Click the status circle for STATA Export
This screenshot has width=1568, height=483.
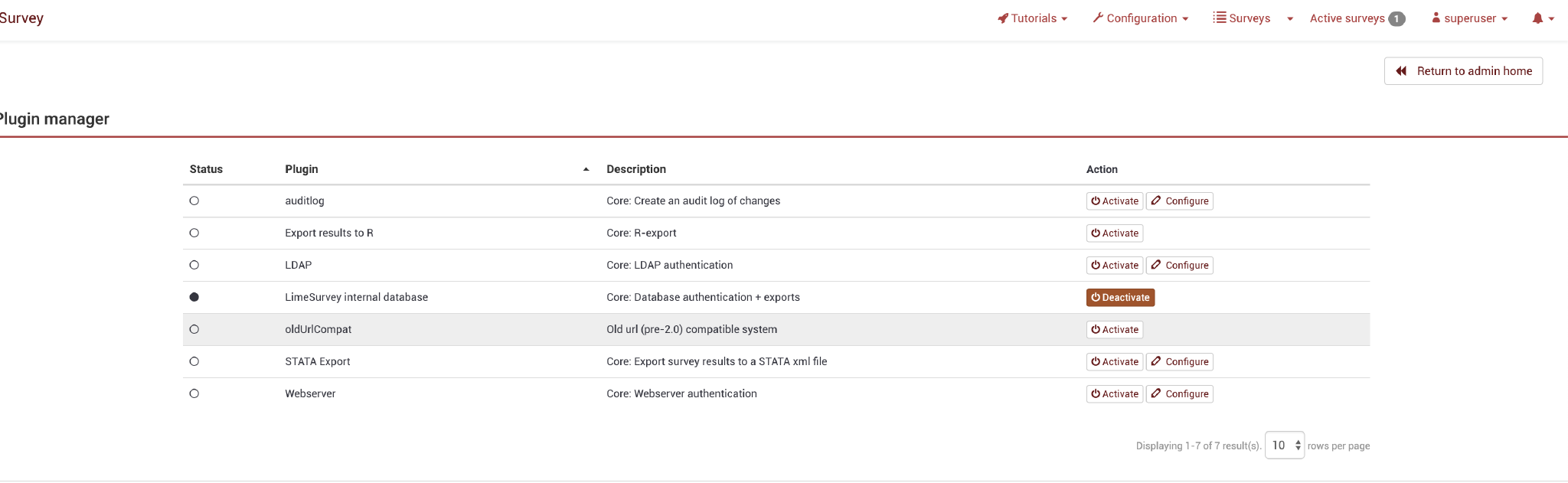tap(194, 361)
